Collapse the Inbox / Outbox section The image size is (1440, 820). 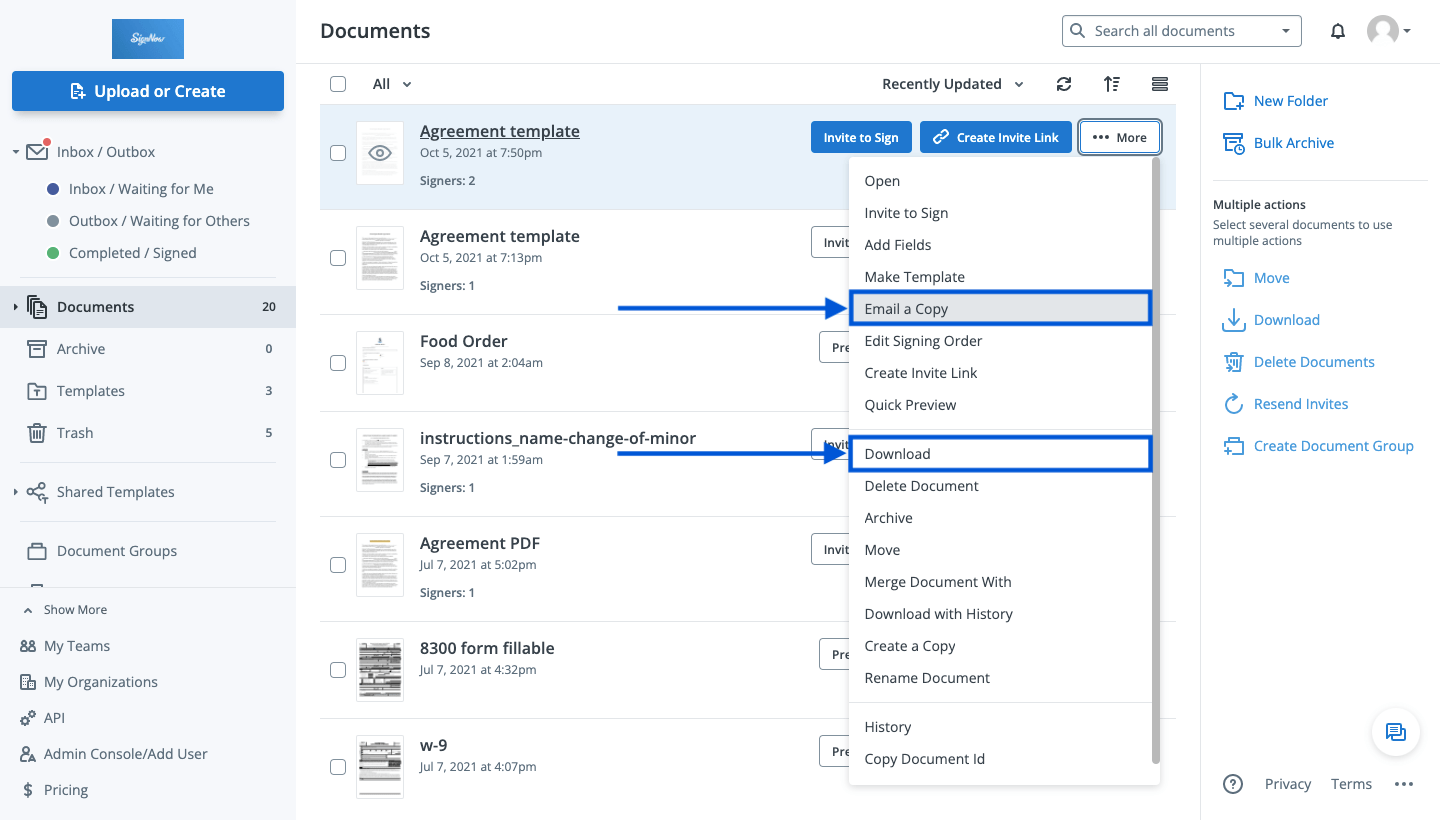(15, 151)
